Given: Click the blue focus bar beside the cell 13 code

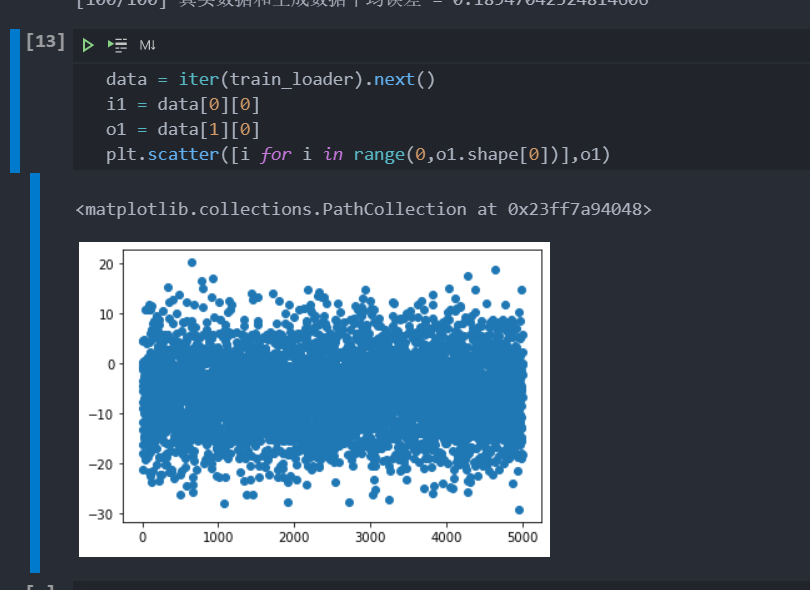Looking at the screenshot, I should pyautogui.click(x=15, y=101).
